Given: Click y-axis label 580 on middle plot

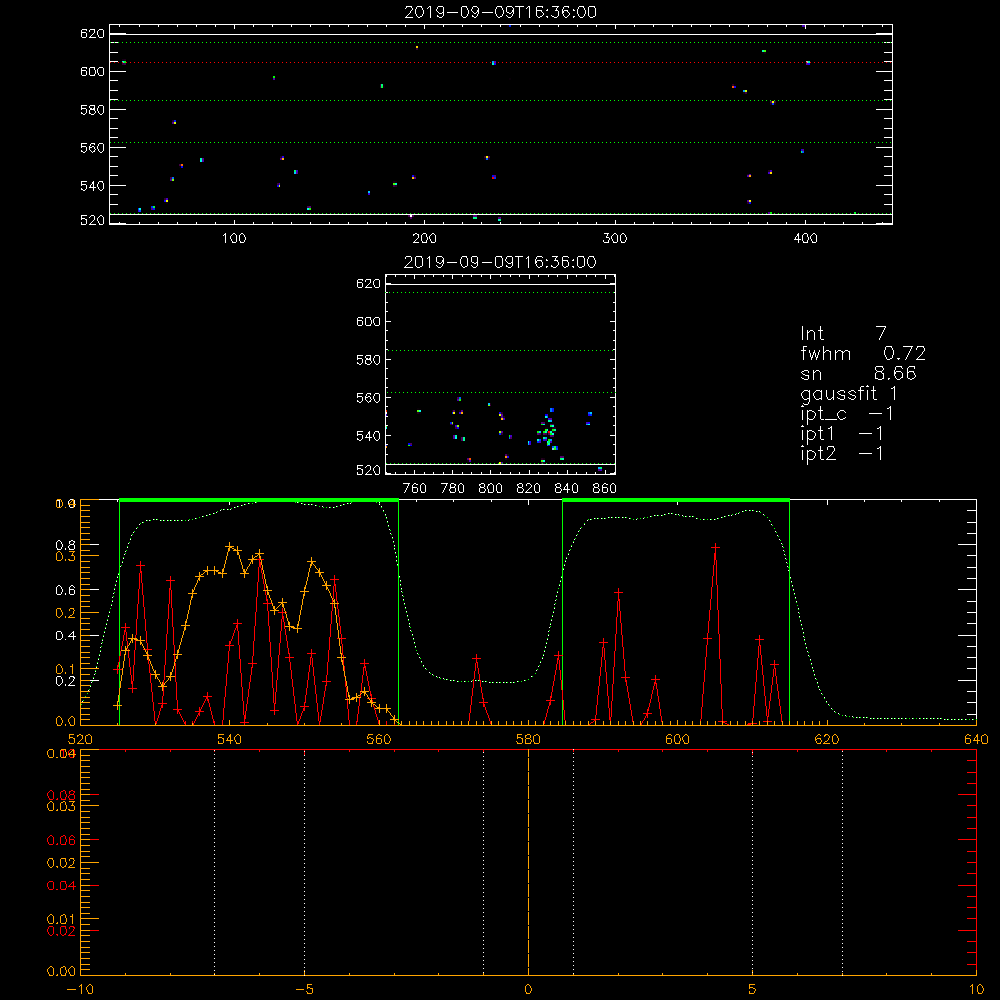Looking at the screenshot, I should click(368, 360).
